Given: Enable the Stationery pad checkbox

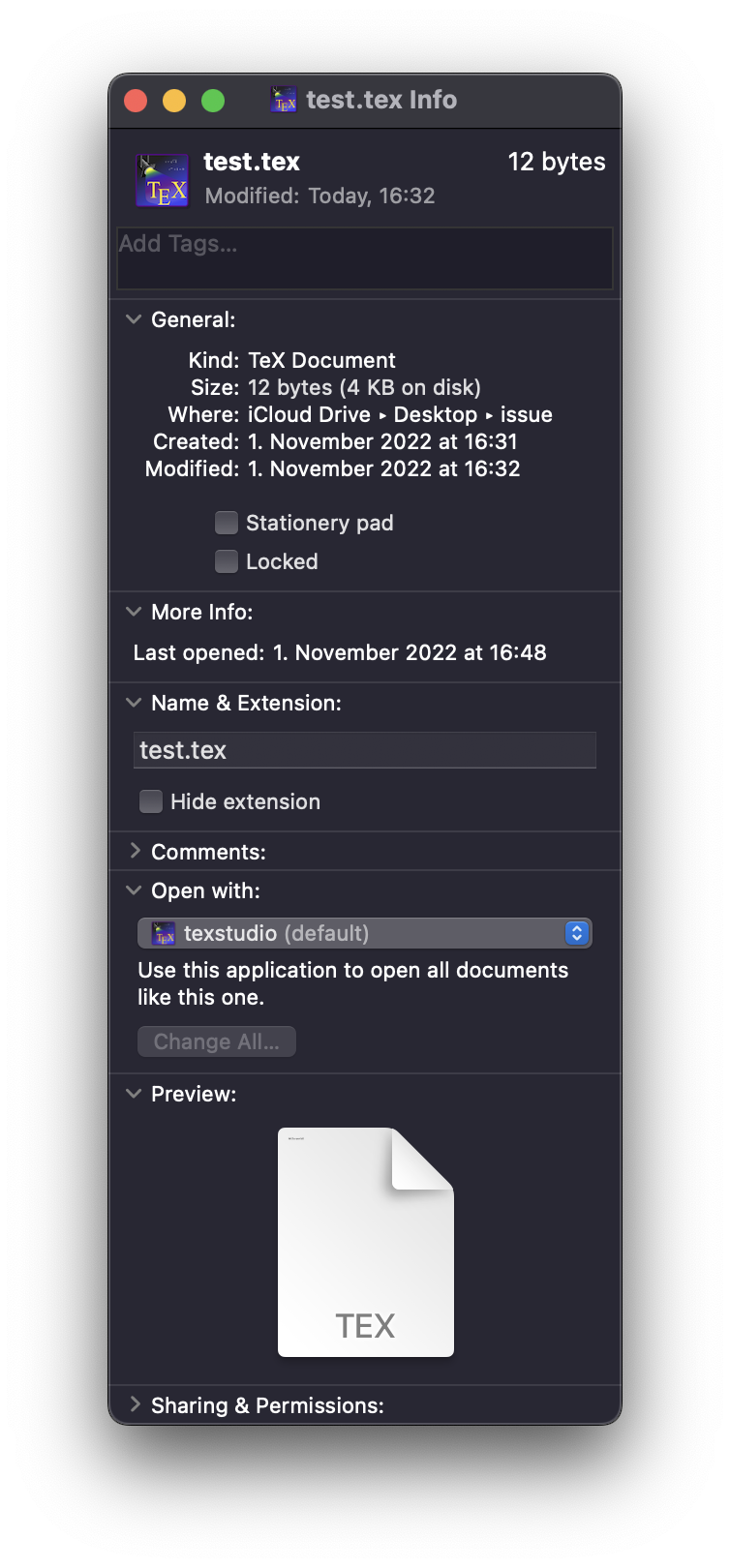Looking at the screenshot, I should (x=227, y=523).
